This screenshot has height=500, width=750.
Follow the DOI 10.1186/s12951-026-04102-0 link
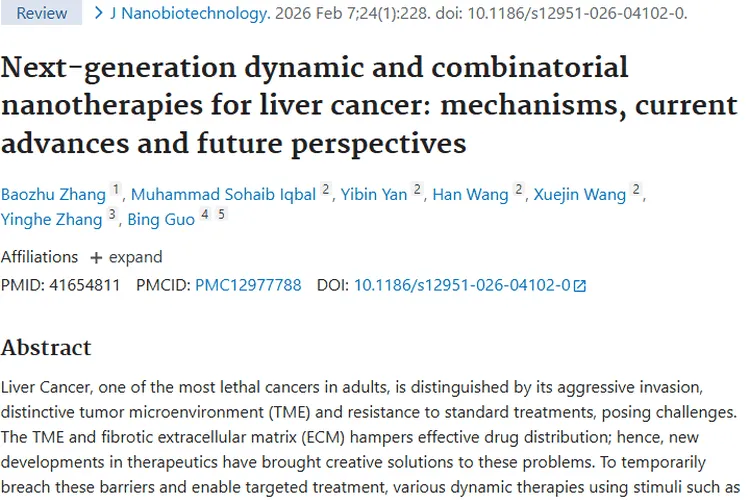tap(462, 285)
